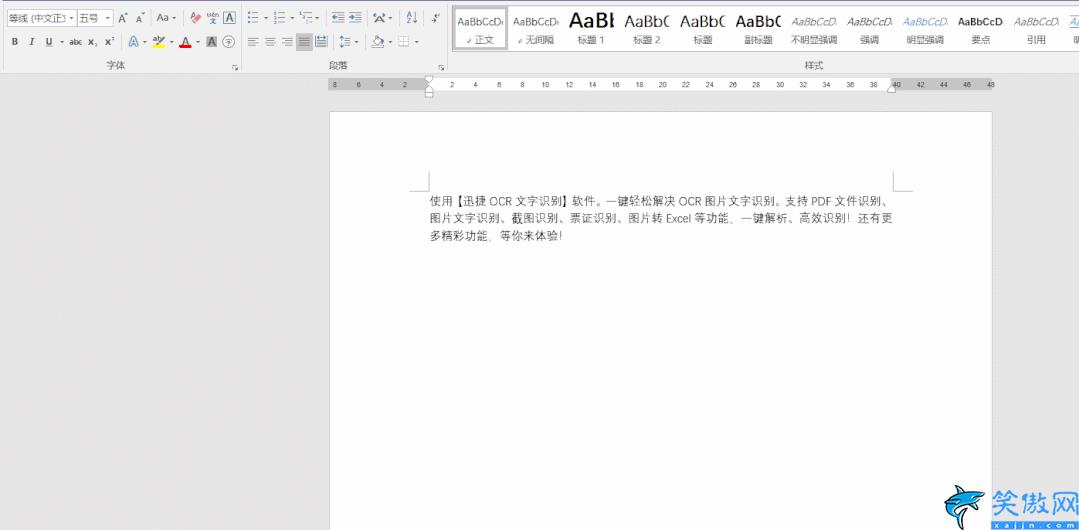Toggle italic formatting
The height and width of the screenshot is (530, 1079).
(x=32, y=42)
